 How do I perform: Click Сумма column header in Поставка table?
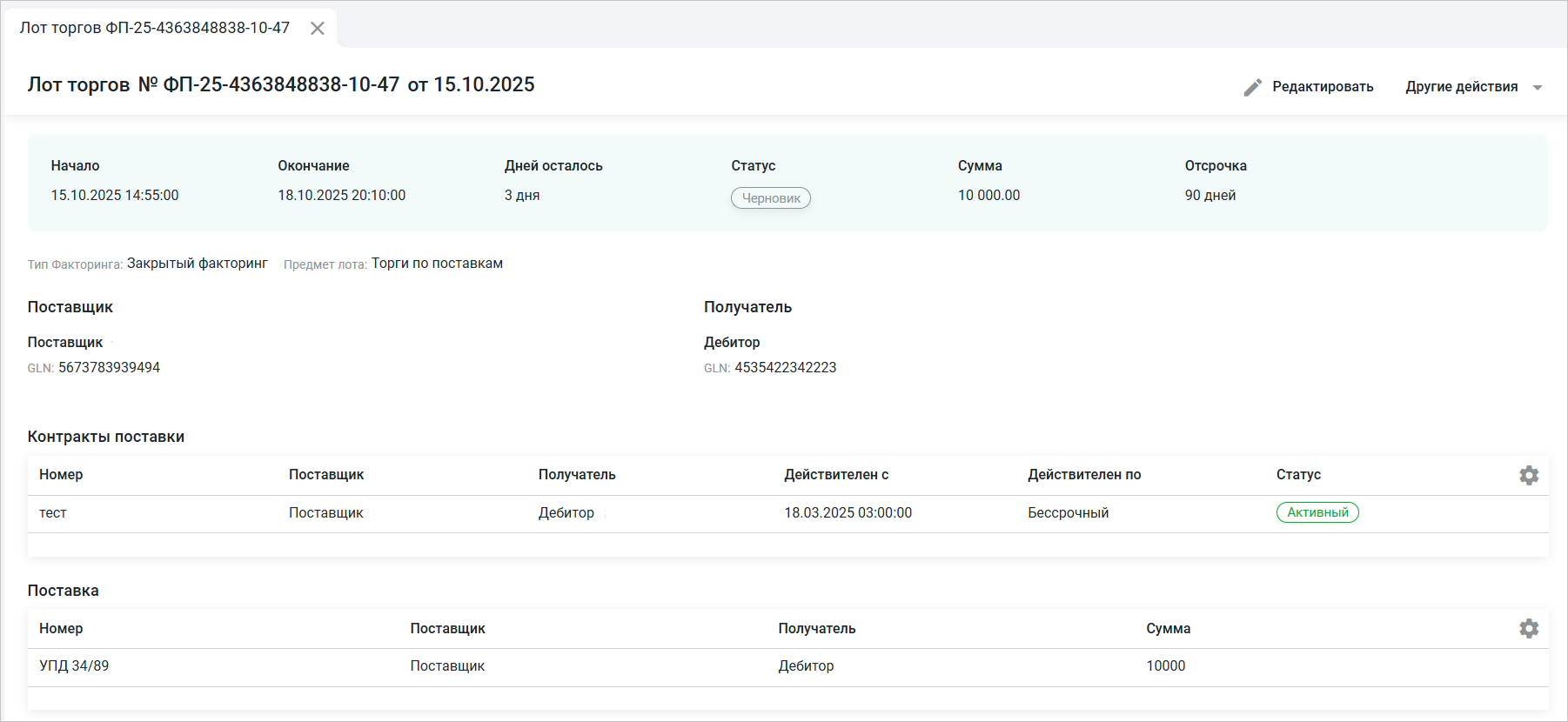click(1168, 629)
